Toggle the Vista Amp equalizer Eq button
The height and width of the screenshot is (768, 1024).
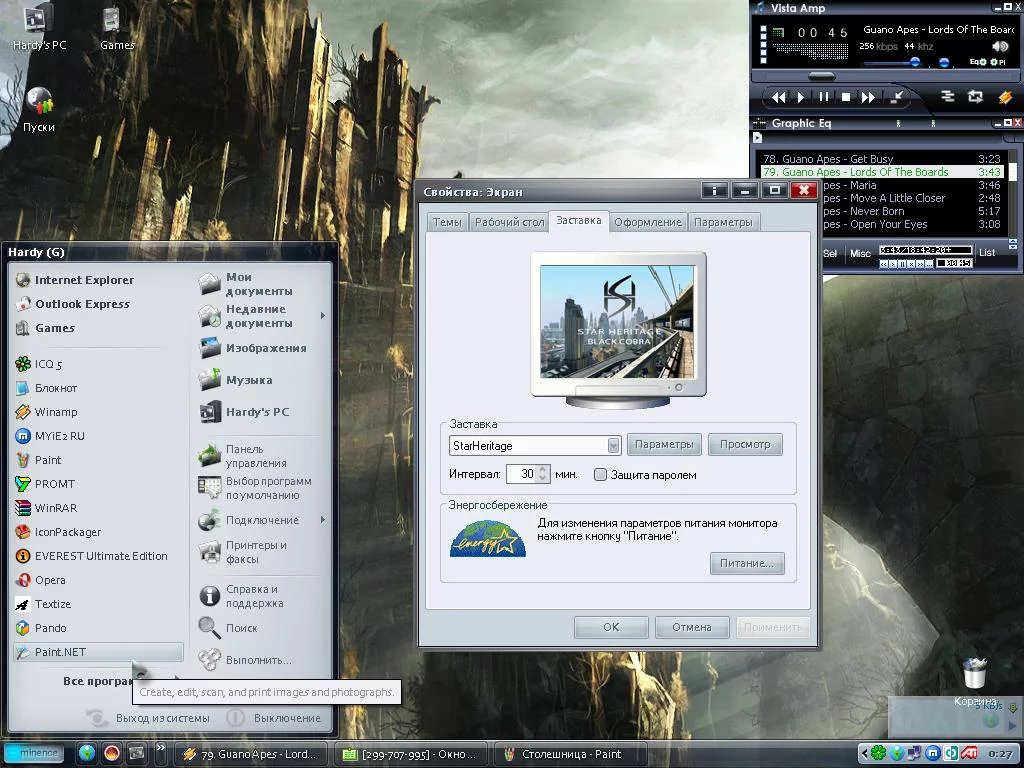978,62
